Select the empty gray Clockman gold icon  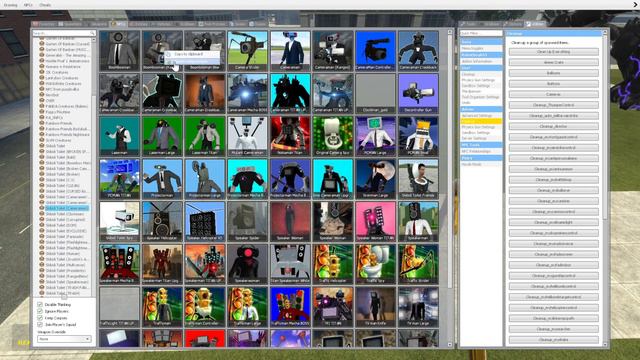[x=376, y=93]
